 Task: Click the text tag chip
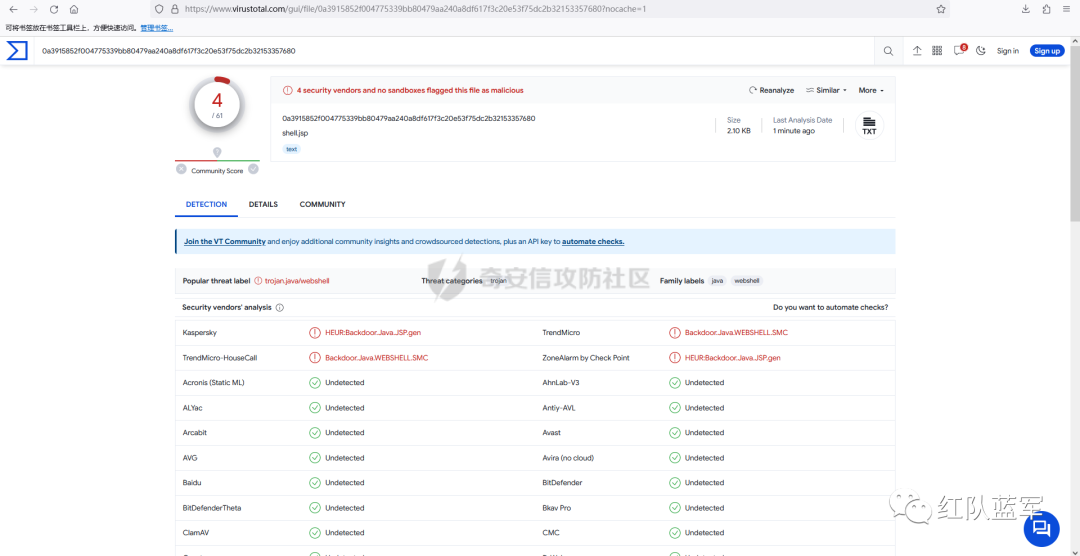[291, 149]
